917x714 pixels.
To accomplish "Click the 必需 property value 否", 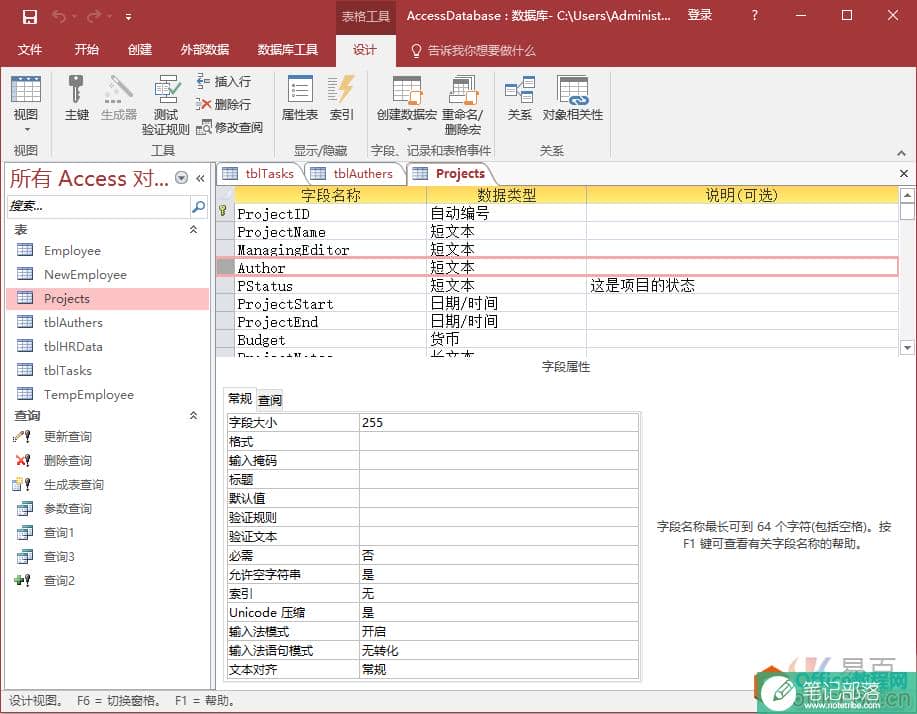I will [499, 556].
